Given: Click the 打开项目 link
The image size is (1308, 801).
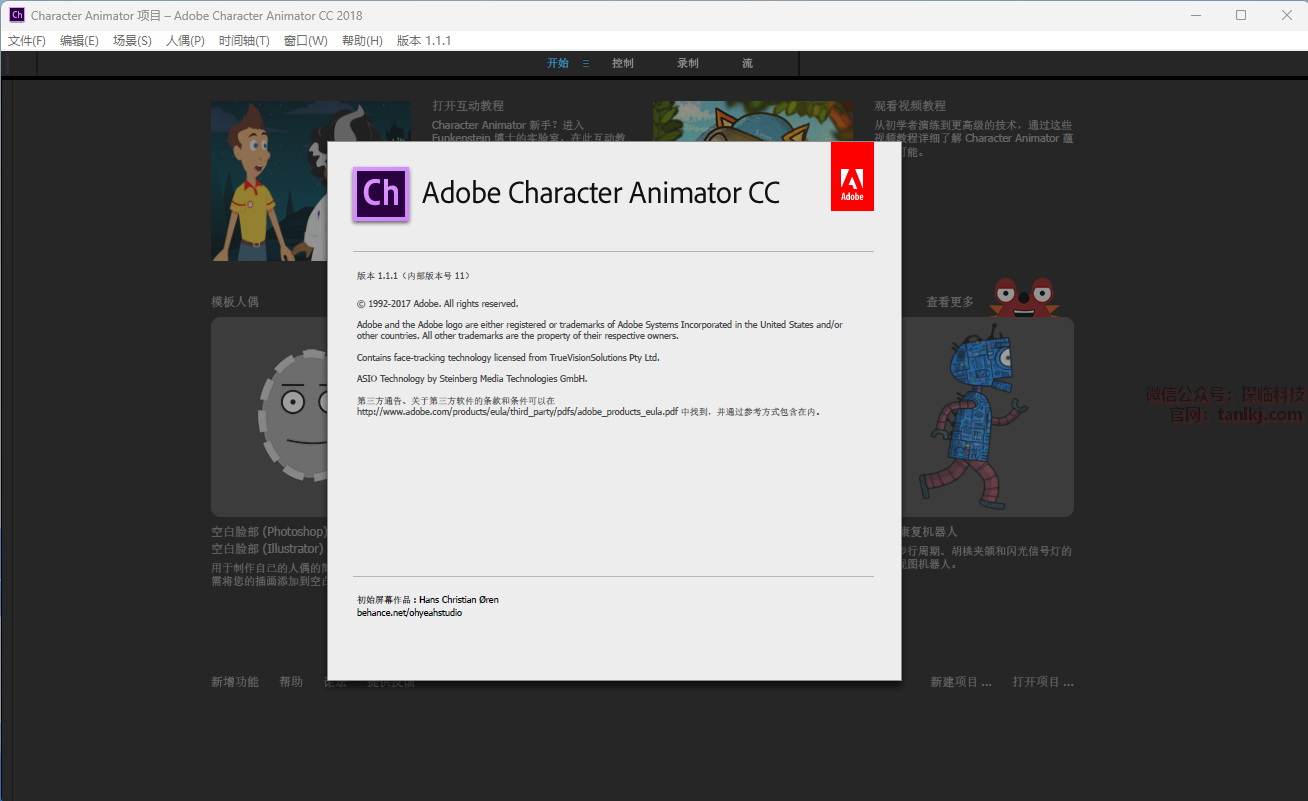Looking at the screenshot, I should (1042, 682).
